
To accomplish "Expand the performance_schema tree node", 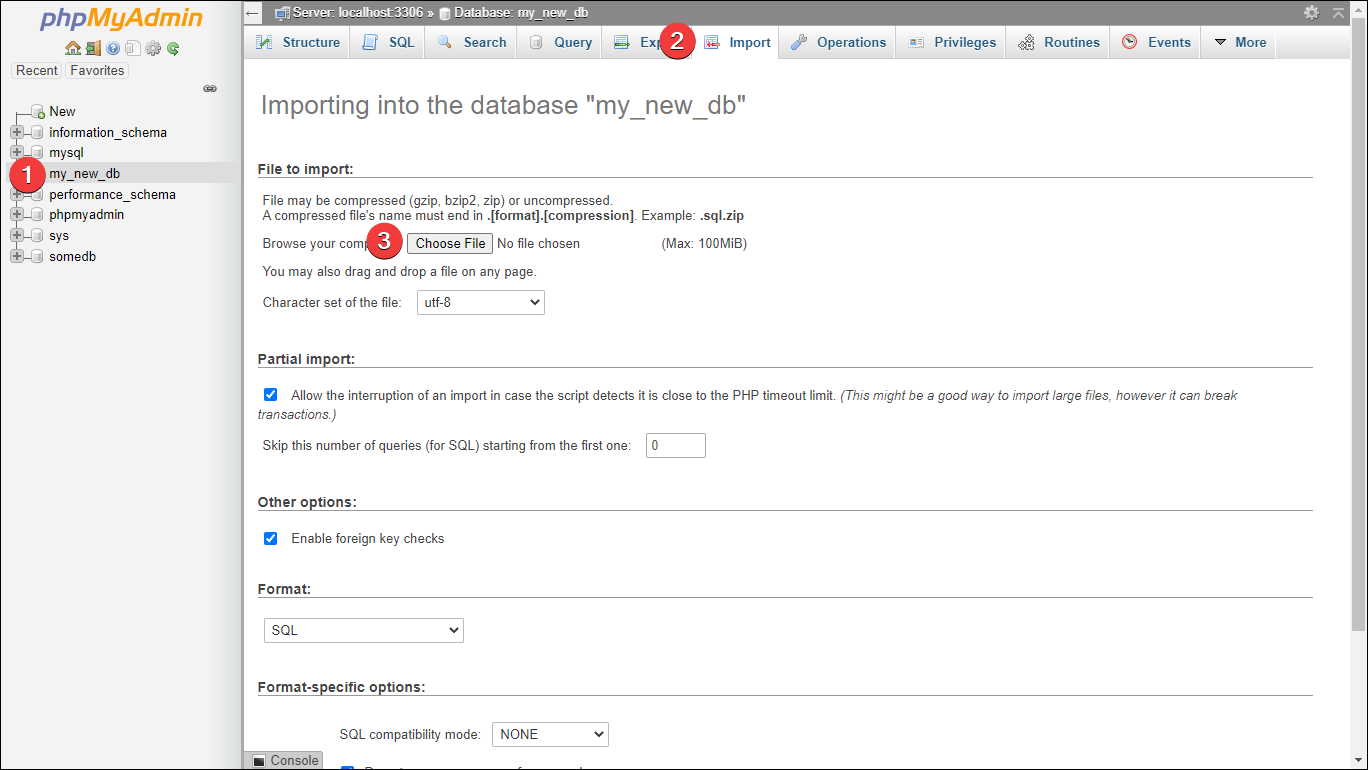I will point(17,194).
